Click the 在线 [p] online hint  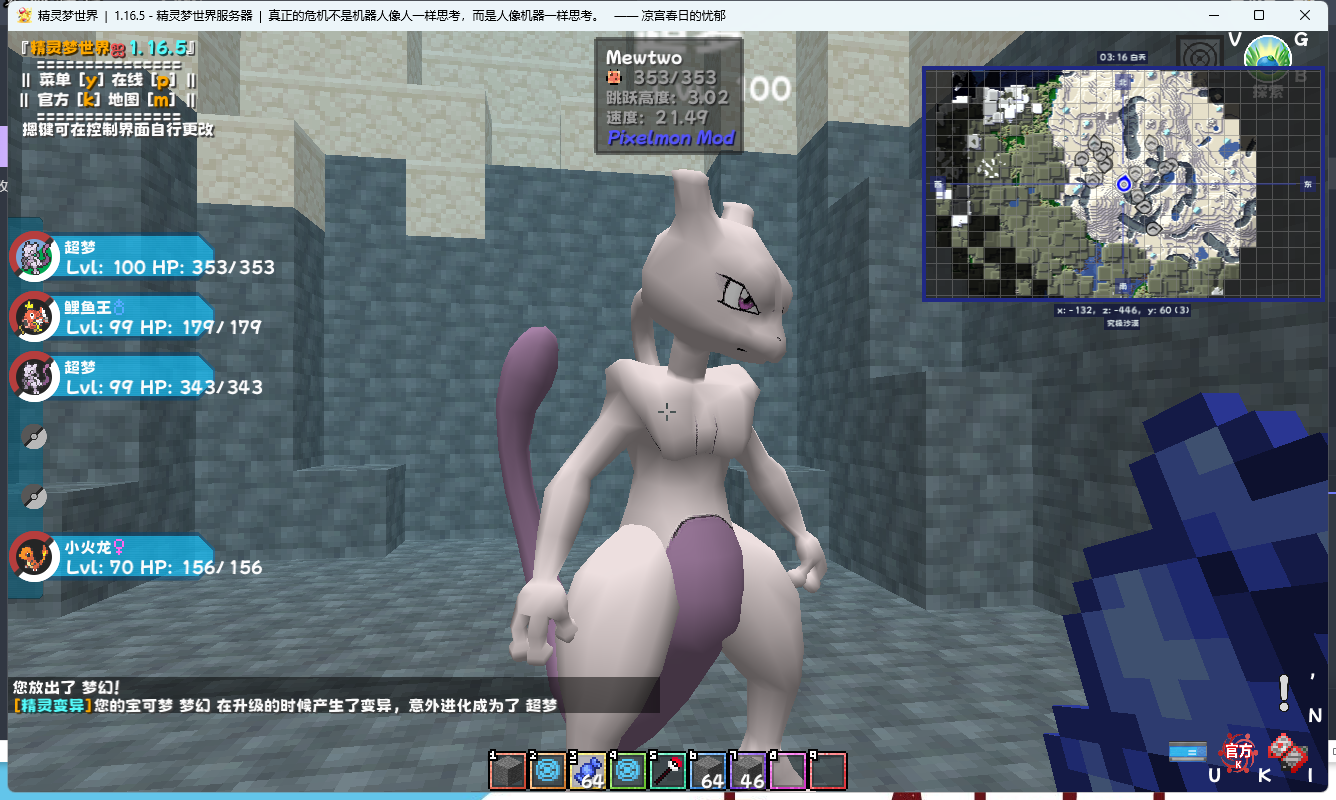144,79
